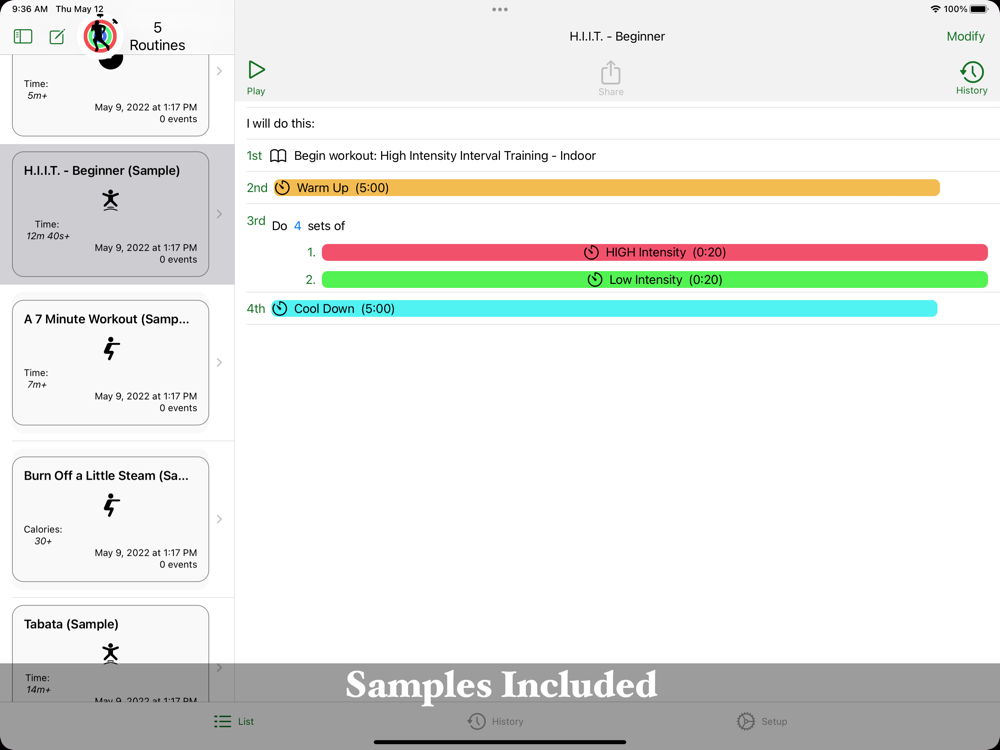Click the Wi-Fi status icon
The width and height of the screenshot is (1000, 750).
[936, 9]
